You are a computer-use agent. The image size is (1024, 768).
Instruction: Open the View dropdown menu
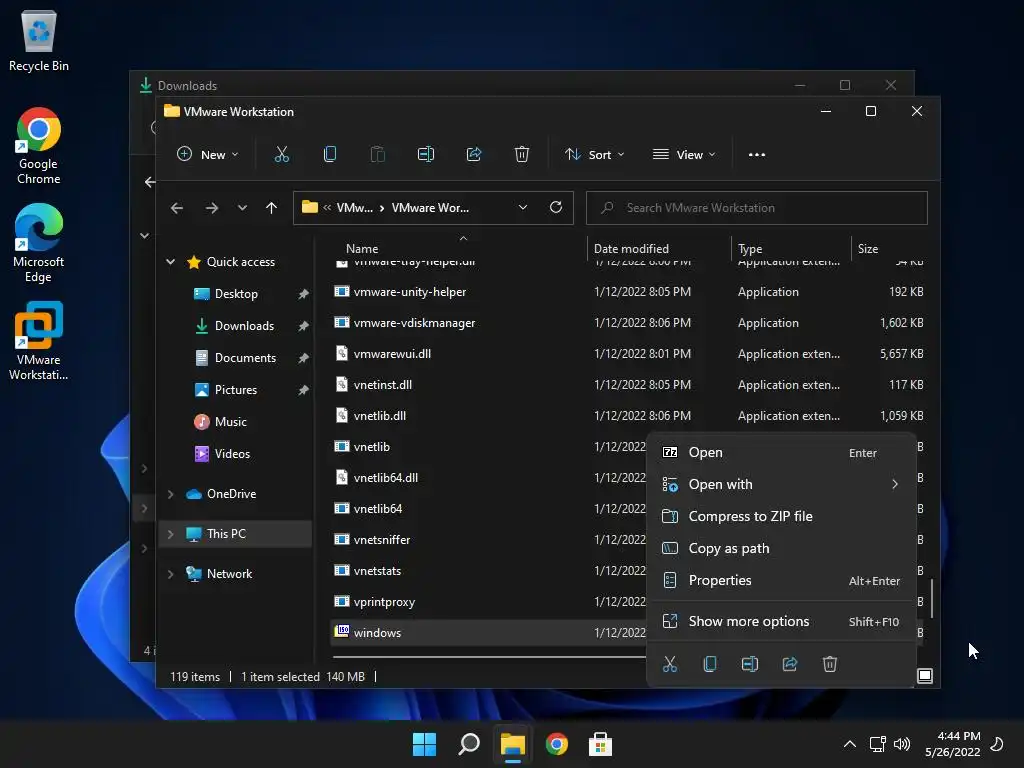tap(684, 155)
